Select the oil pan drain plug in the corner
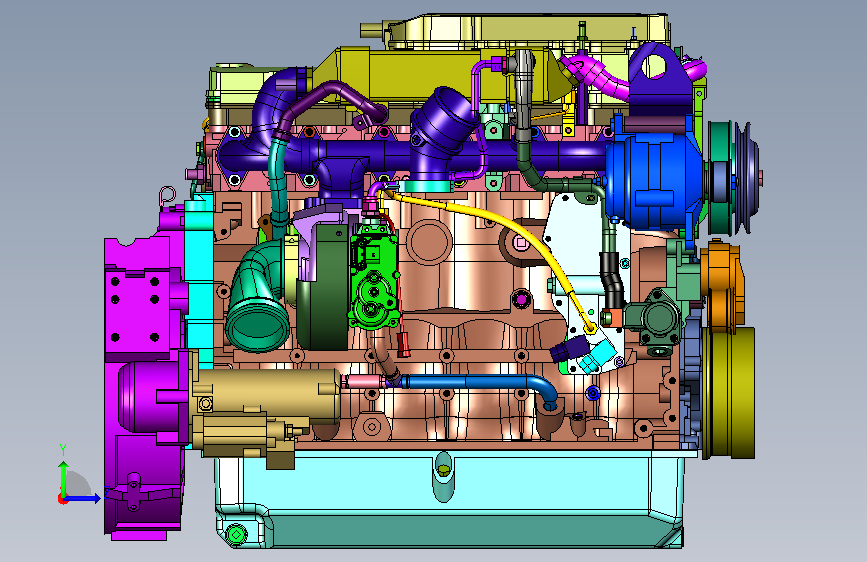Image resolution: width=867 pixels, height=562 pixels. click(236, 534)
